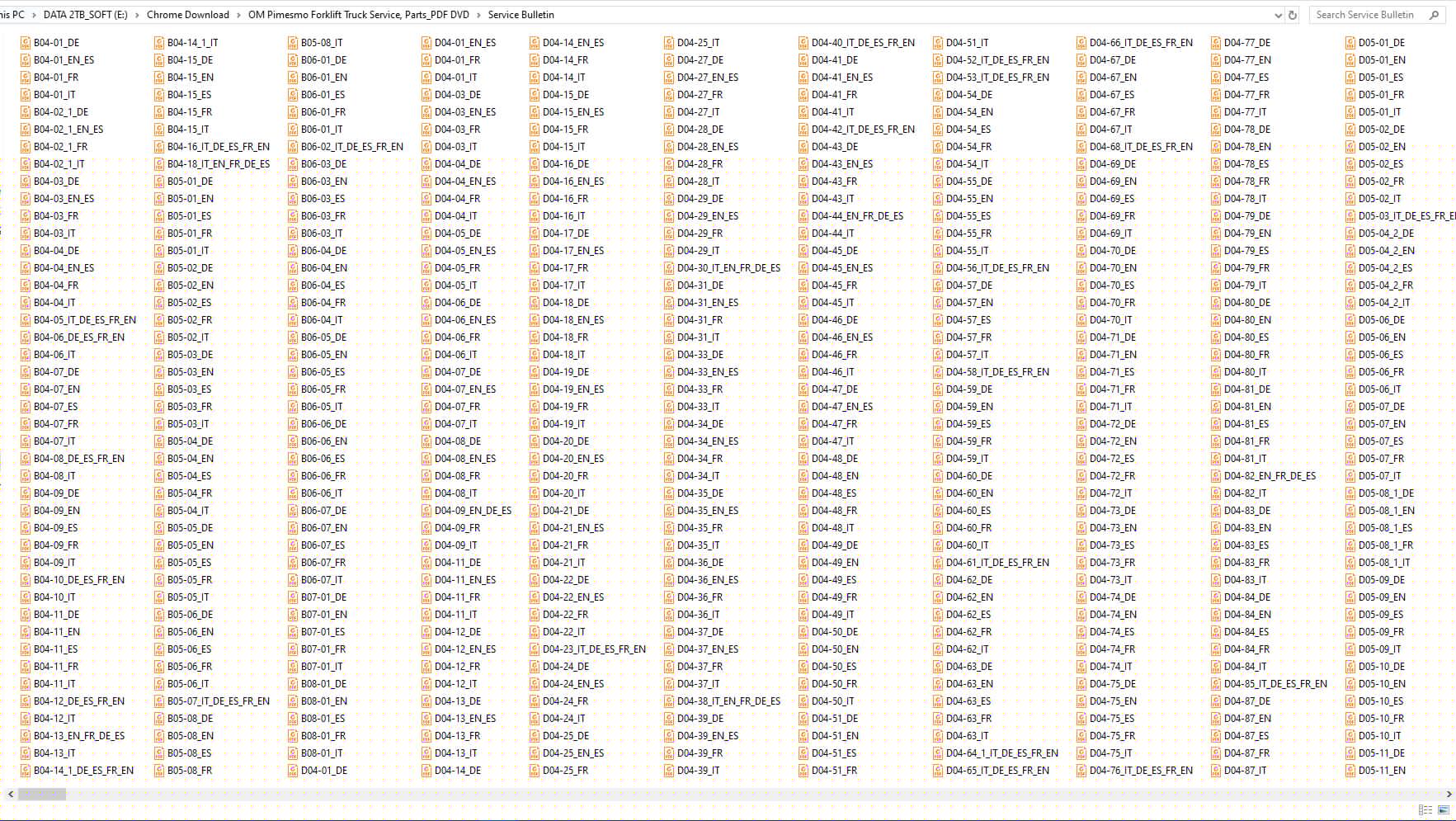Click the horizontal scrollbar thumb
Image resolution: width=1456 pixels, height=821 pixels.
pyautogui.click(x=42, y=795)
